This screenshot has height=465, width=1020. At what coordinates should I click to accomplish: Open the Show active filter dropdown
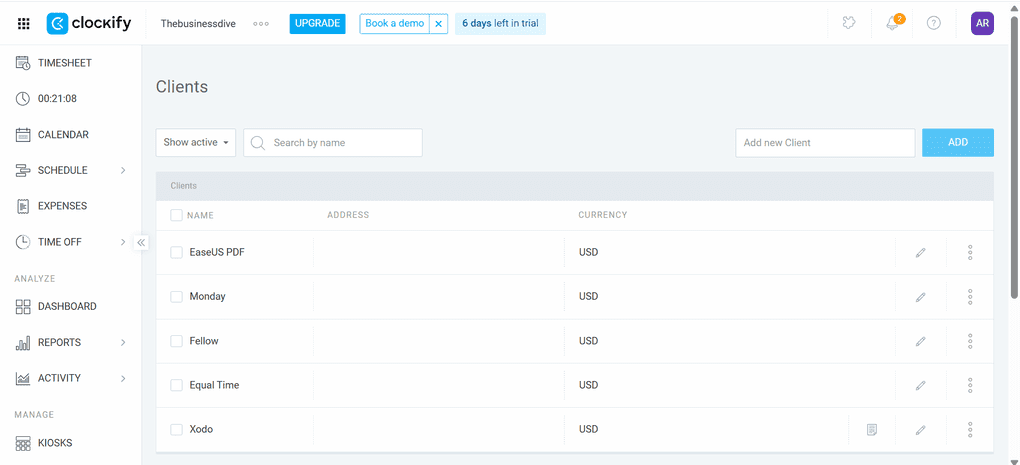(x=196, y=142)
